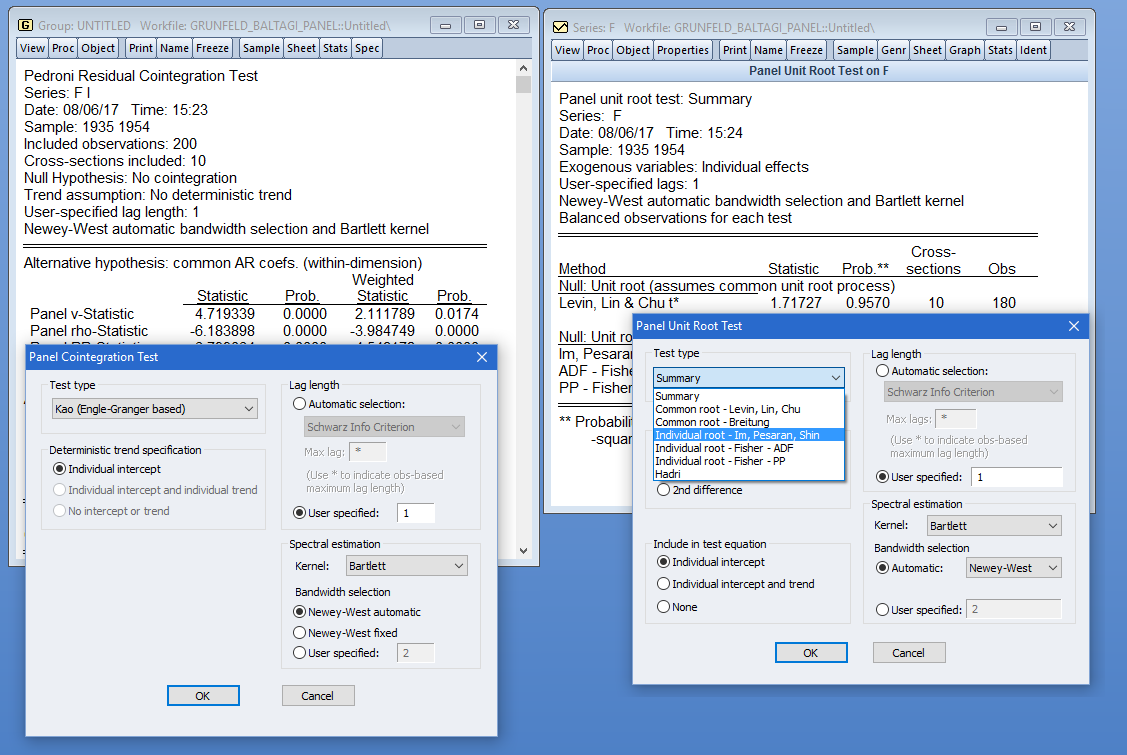The width and height of the screenshot is (1127, 755).
Task: Click Cancel in Panel Cointegration Test dialog
Action: [318, 696]
